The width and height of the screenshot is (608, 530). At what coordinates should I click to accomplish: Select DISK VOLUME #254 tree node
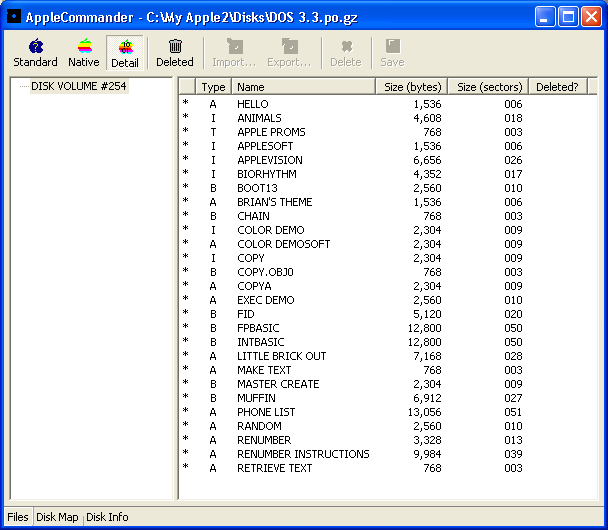(79, 87)
